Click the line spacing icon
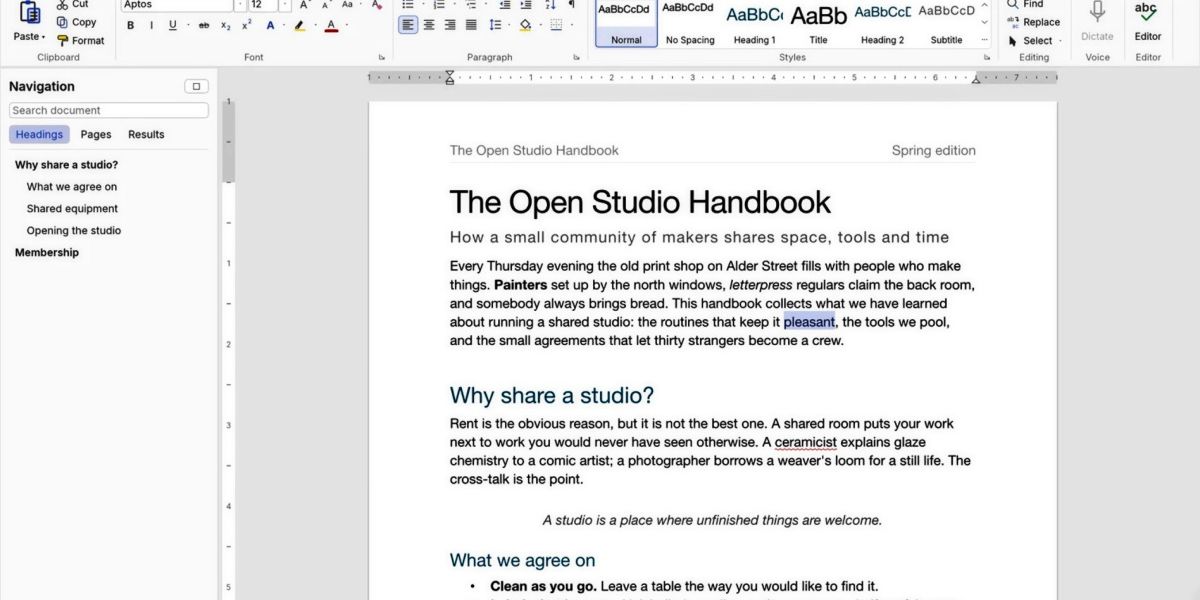 (496, 25)
